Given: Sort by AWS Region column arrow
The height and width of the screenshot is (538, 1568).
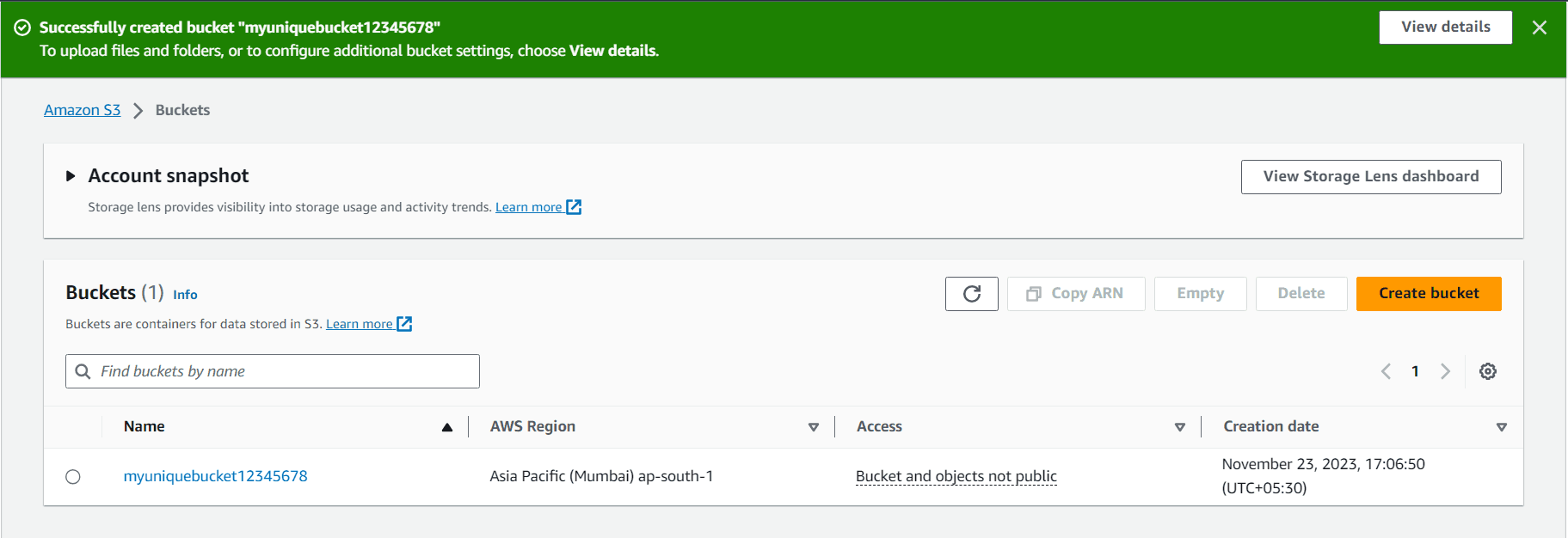Looking at the screenshot, I should 814,427.
